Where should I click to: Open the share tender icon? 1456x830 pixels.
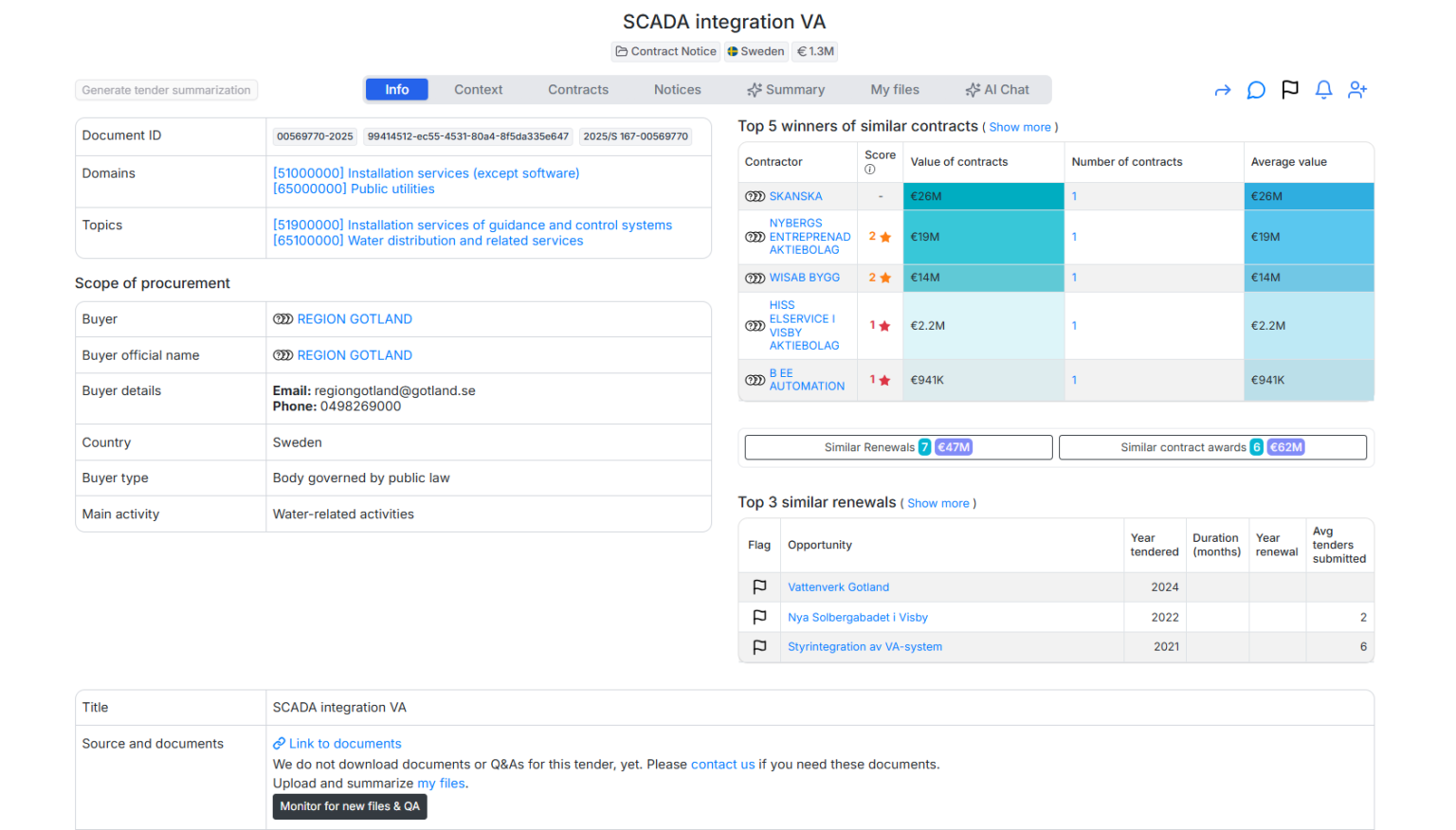click(x=1223, y=90)
